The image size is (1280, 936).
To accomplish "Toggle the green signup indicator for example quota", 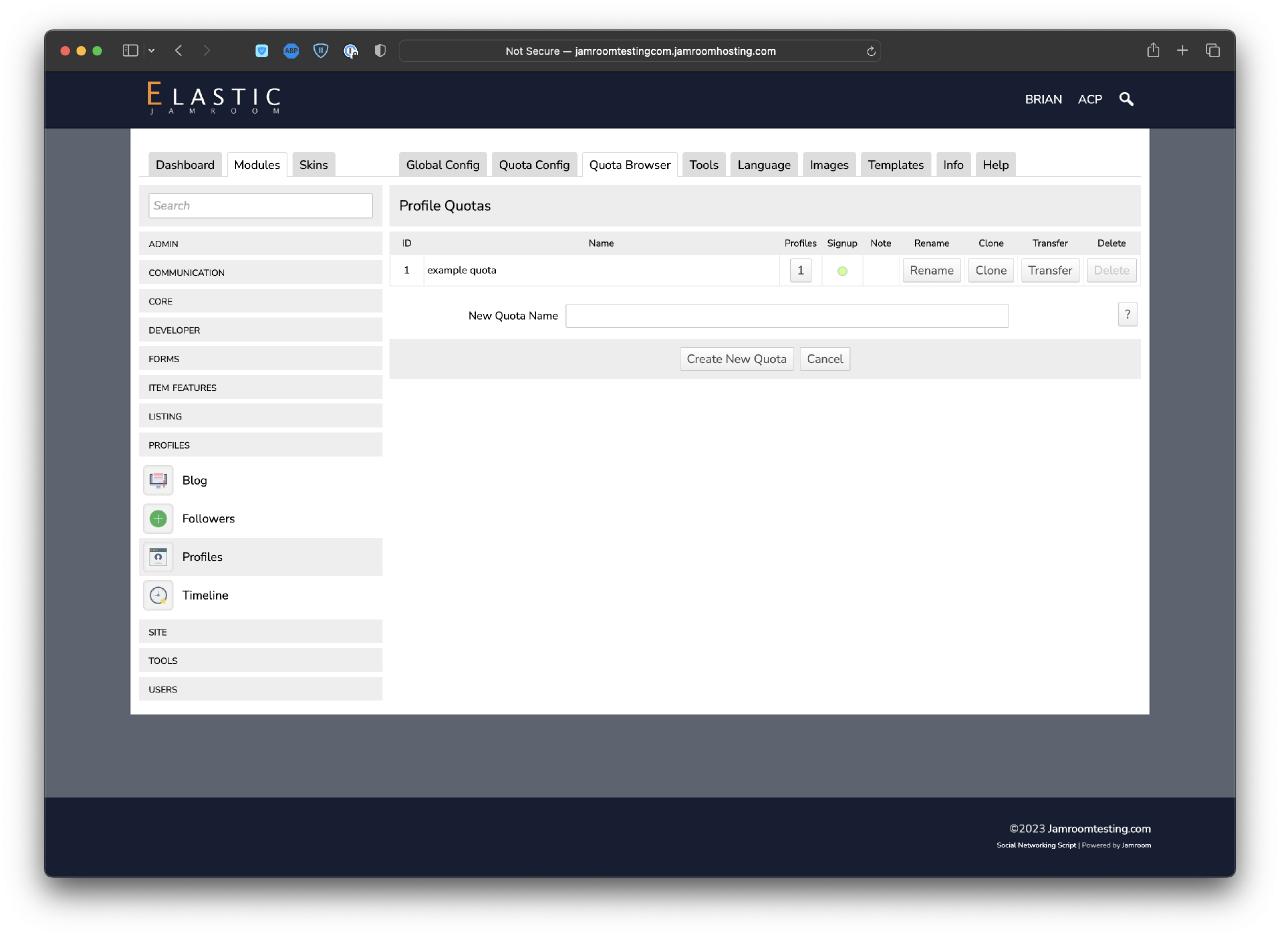I will (842, 271).
